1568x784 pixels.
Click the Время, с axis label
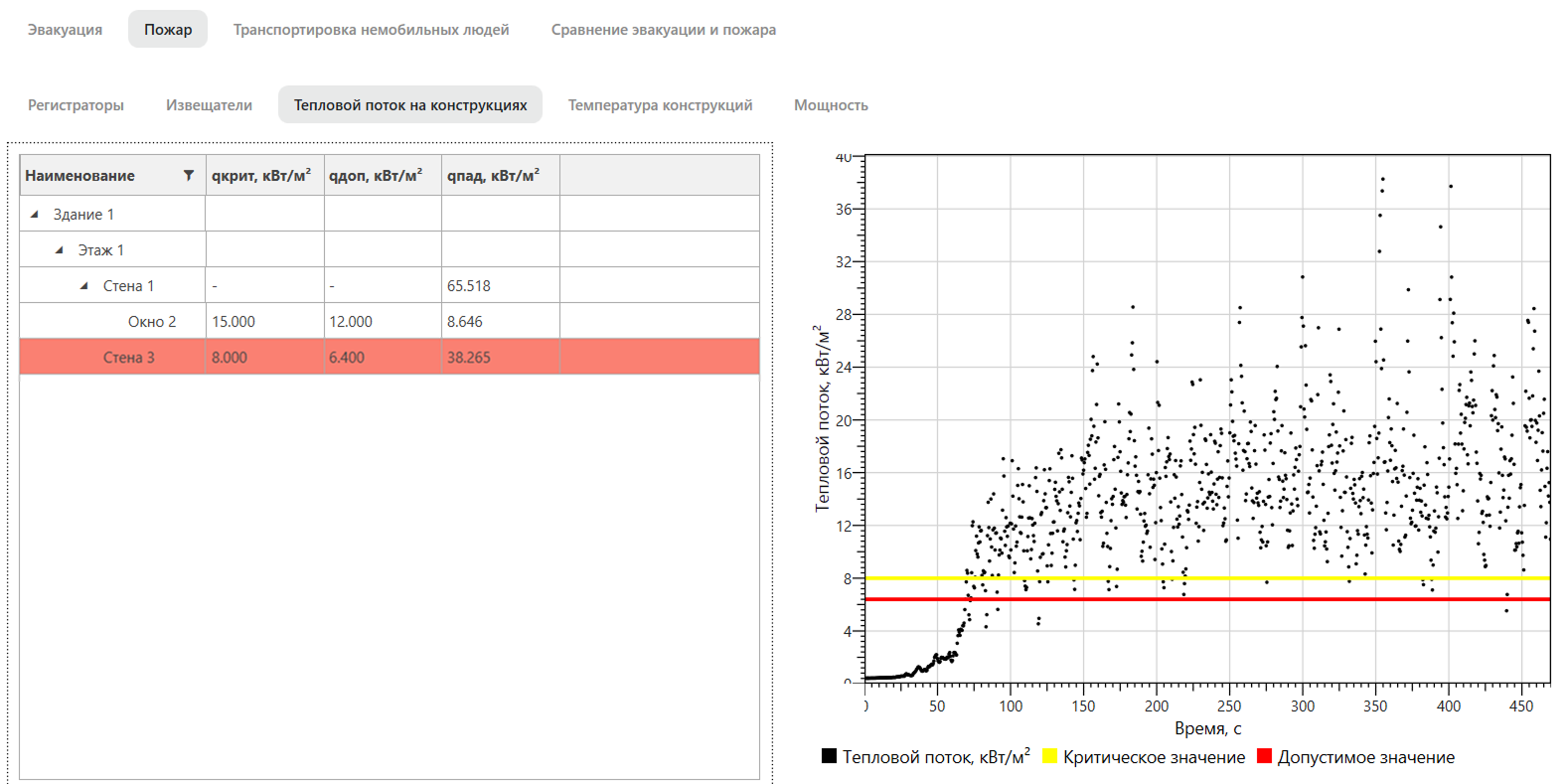[x=1208, y=728]
